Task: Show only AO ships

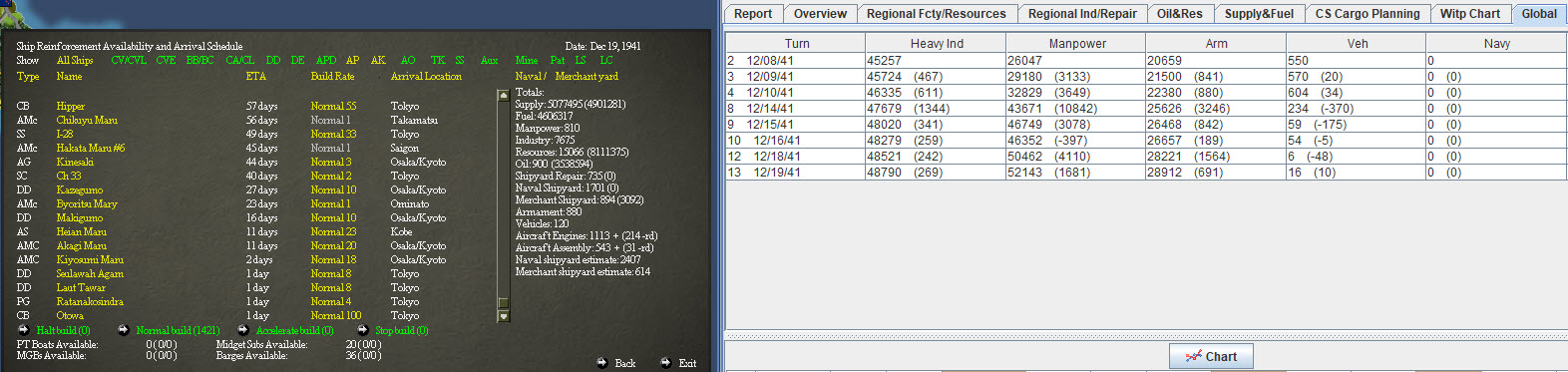Action: pyautogui.click(x=407, y=60)
